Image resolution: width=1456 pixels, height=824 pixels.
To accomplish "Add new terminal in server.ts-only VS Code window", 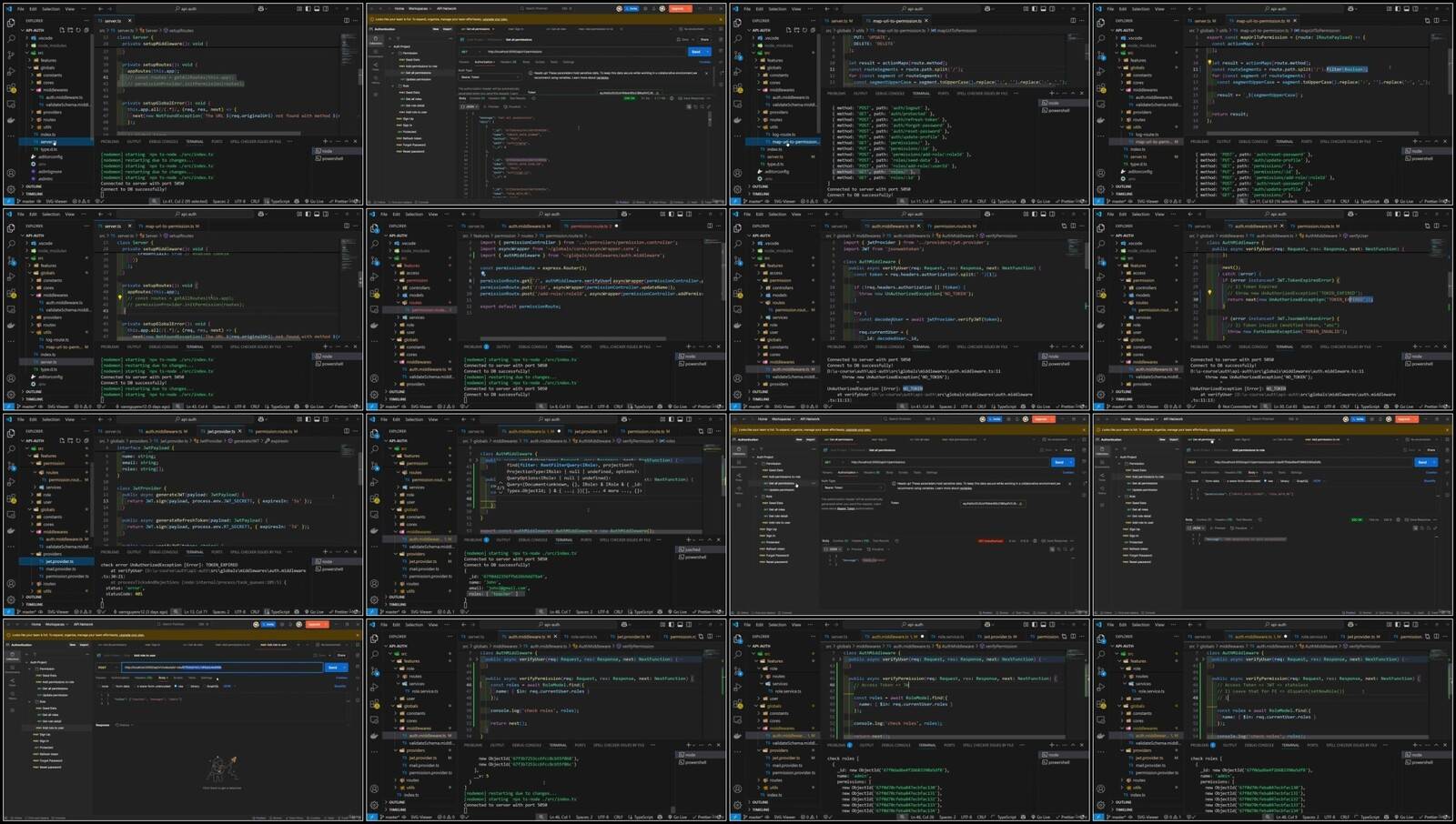I will tap(325, 142).
